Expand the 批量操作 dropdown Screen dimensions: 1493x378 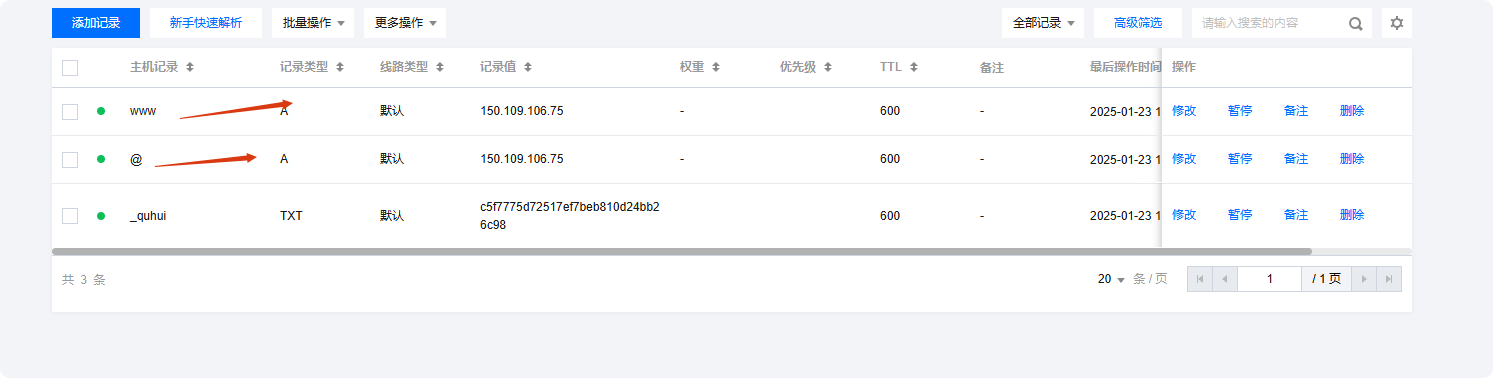(313, 23)
